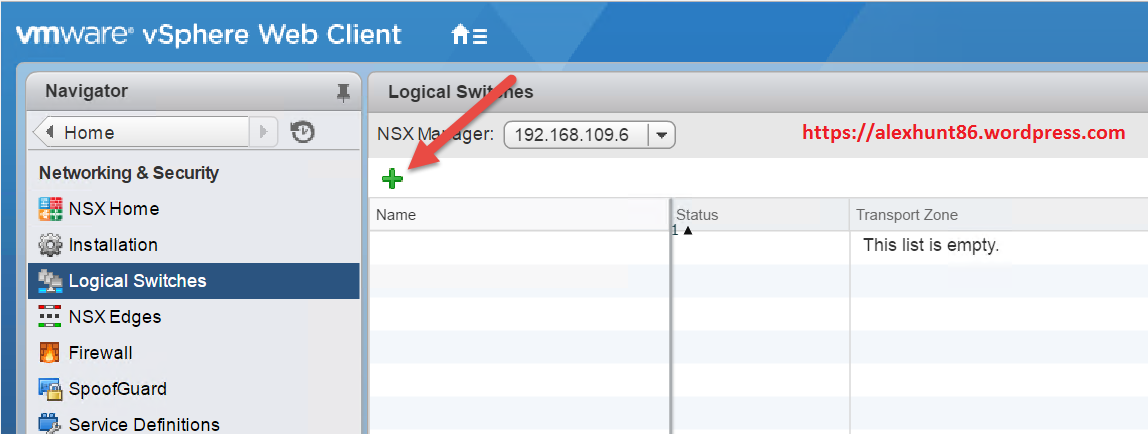Click the Service Definitions icon
Image resolution: width=1148 pixels, height=434 pixels.
(51, 424)
